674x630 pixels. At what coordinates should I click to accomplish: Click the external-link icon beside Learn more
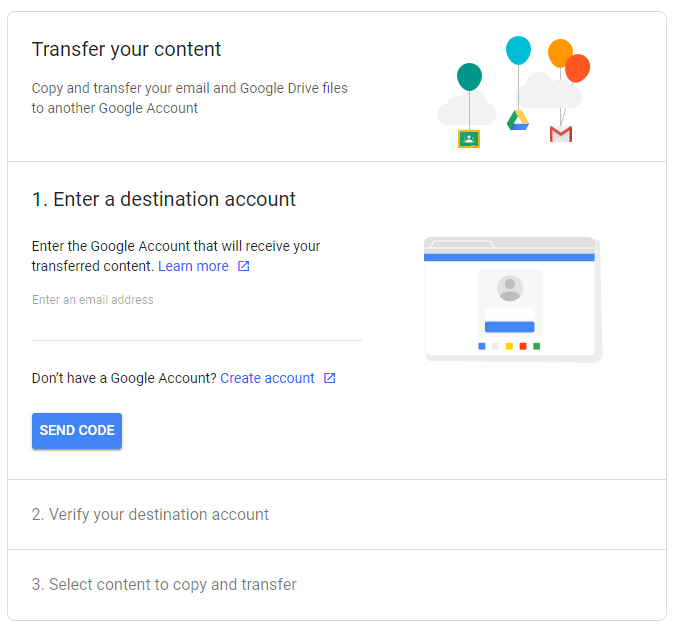[x=244, y=266]
